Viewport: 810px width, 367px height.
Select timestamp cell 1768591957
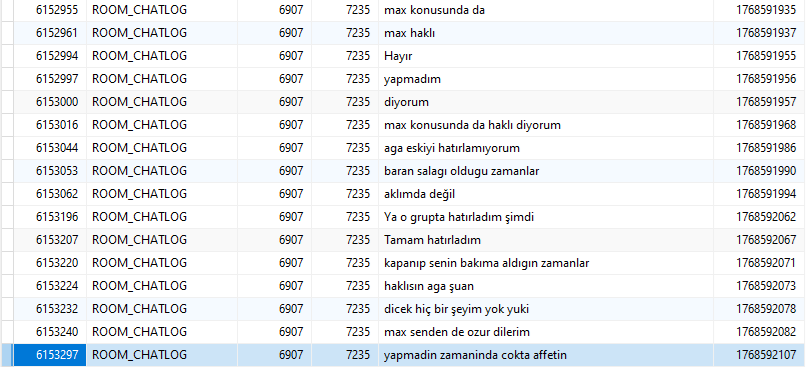(x=759, y=102)
